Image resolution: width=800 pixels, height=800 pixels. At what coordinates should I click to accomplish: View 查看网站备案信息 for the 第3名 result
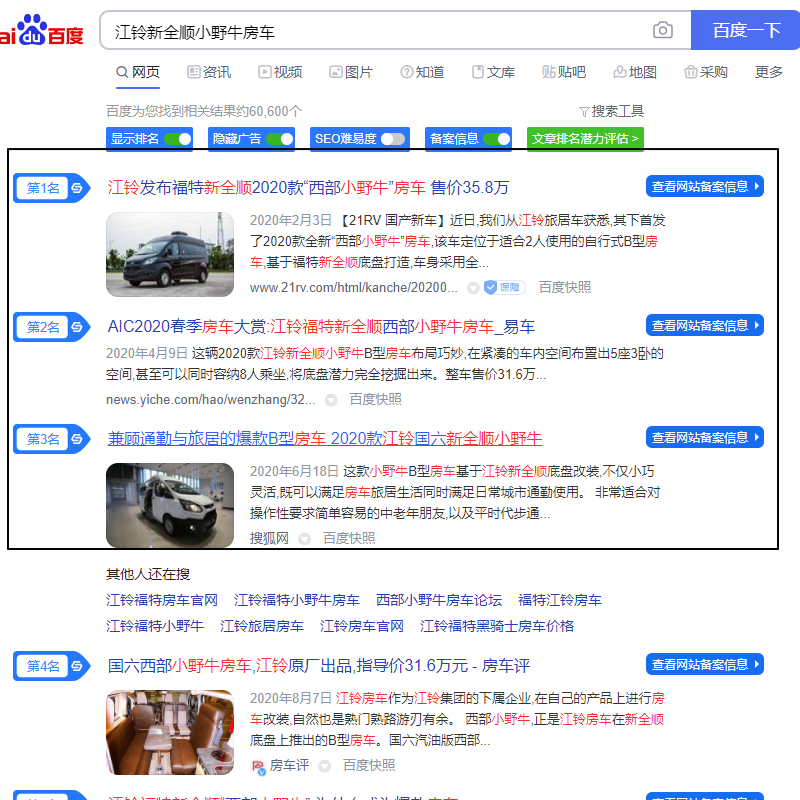click(705, 437)
